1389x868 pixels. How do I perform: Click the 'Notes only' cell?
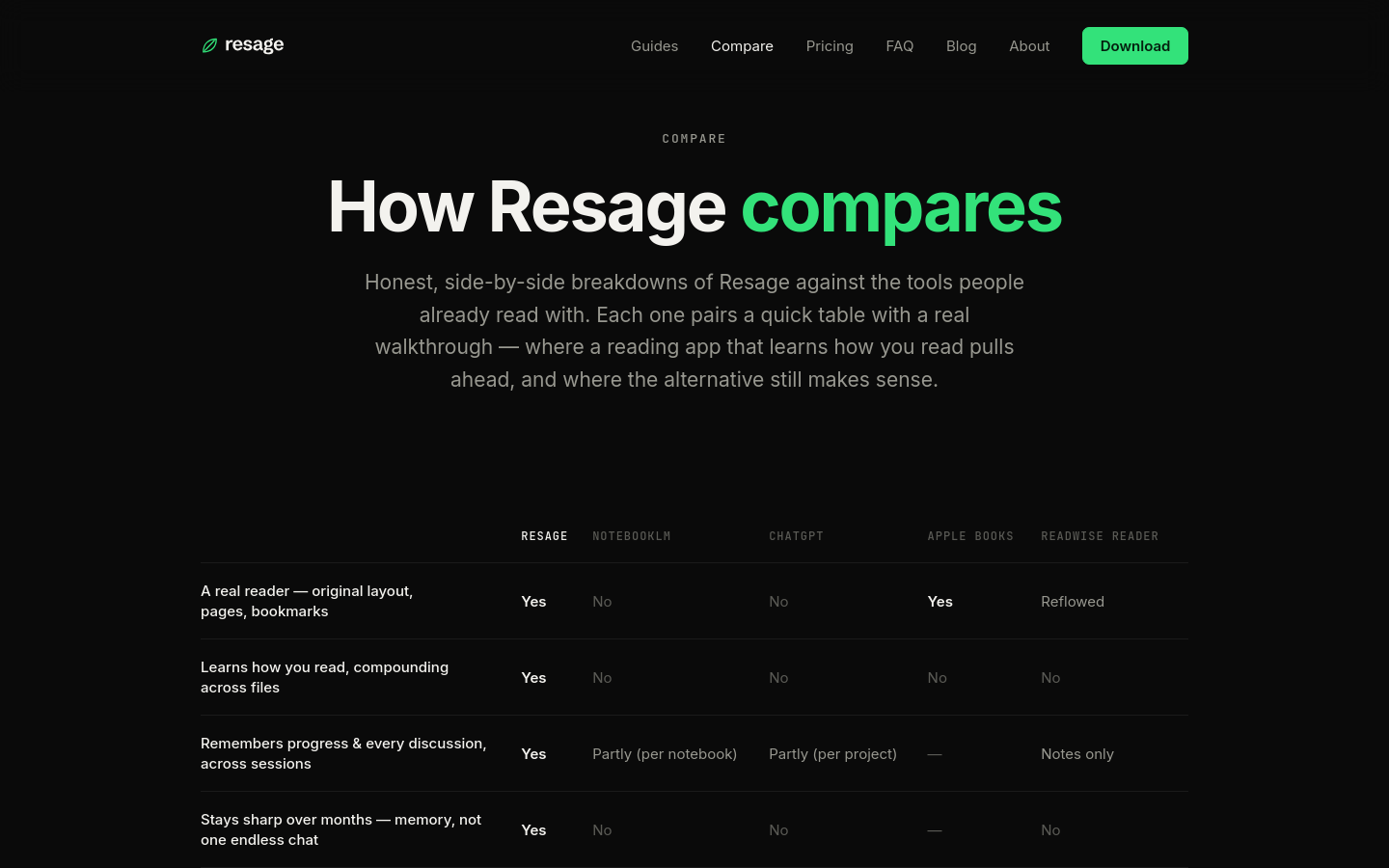coord(1077,753)
